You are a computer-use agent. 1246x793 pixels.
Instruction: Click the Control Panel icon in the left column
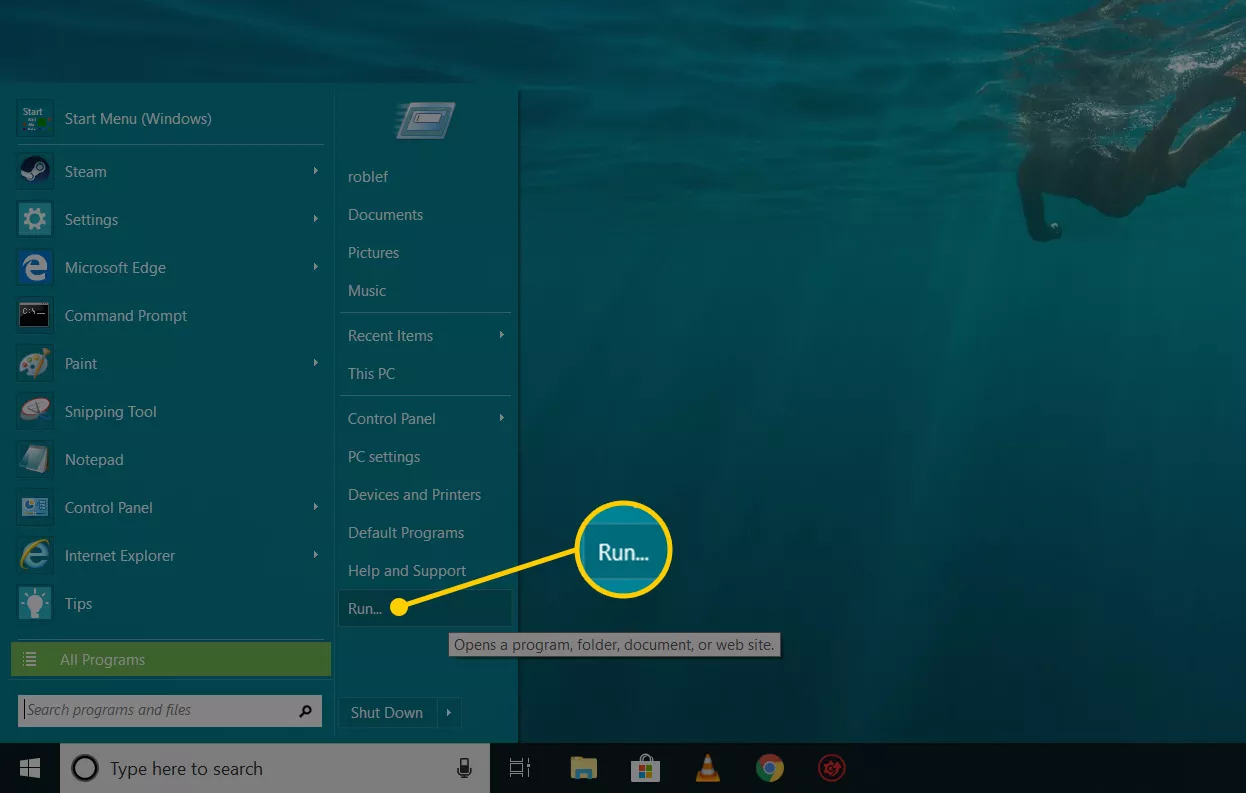click(x=35, y=507)
